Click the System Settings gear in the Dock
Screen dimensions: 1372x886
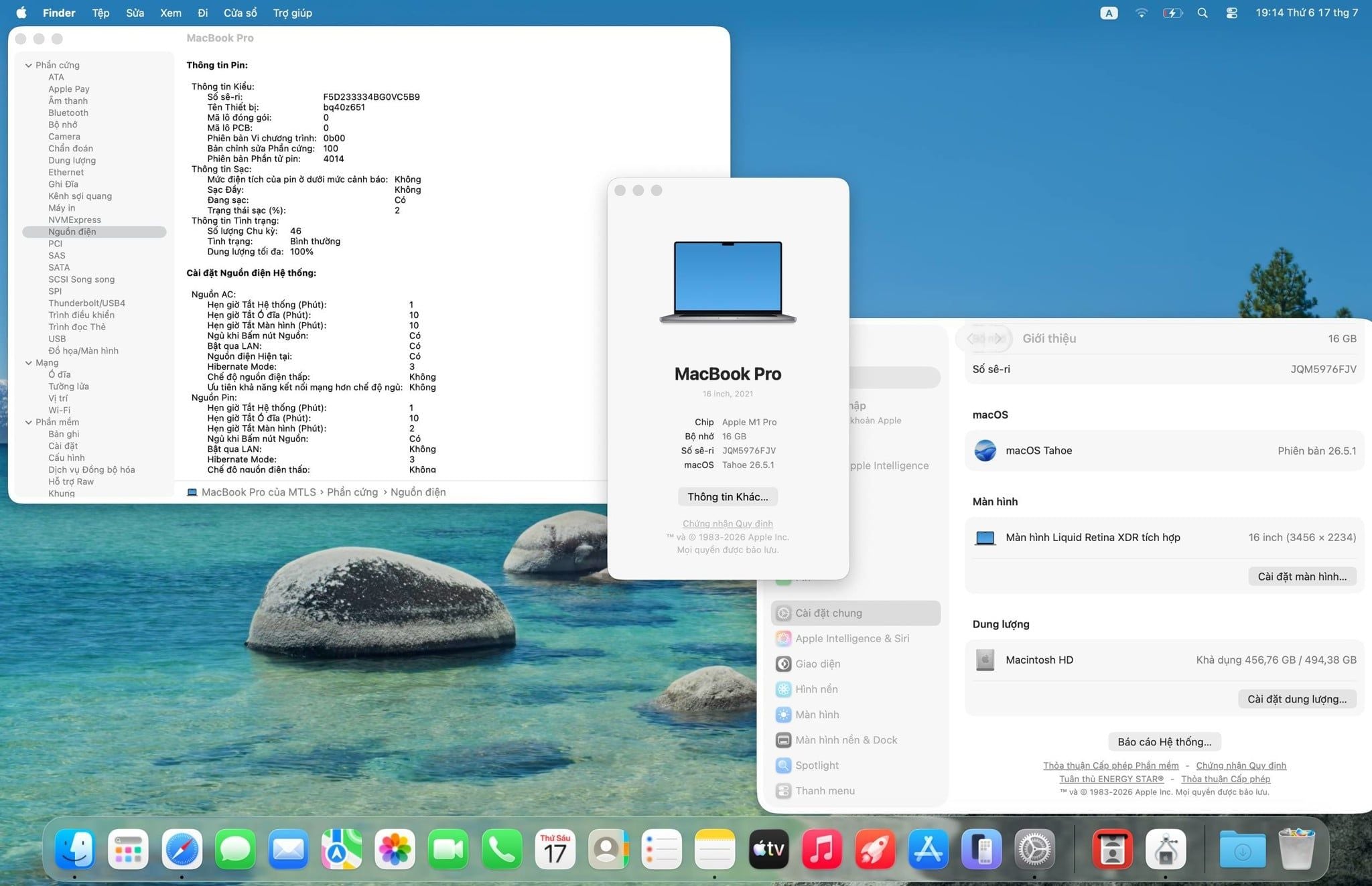1034,849
